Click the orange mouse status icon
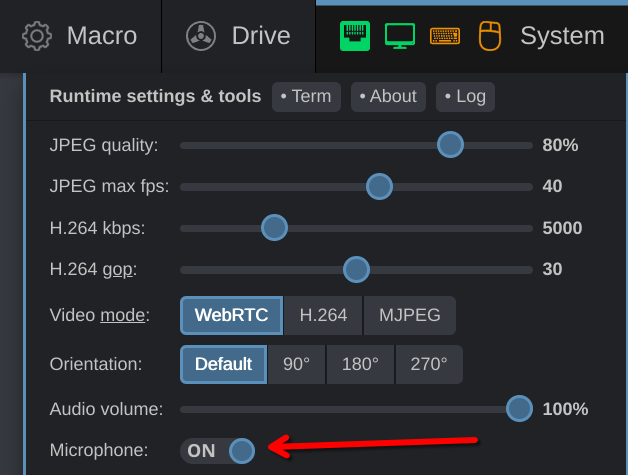The width and height of the screenshot is (628, 475). coord(489,36)
